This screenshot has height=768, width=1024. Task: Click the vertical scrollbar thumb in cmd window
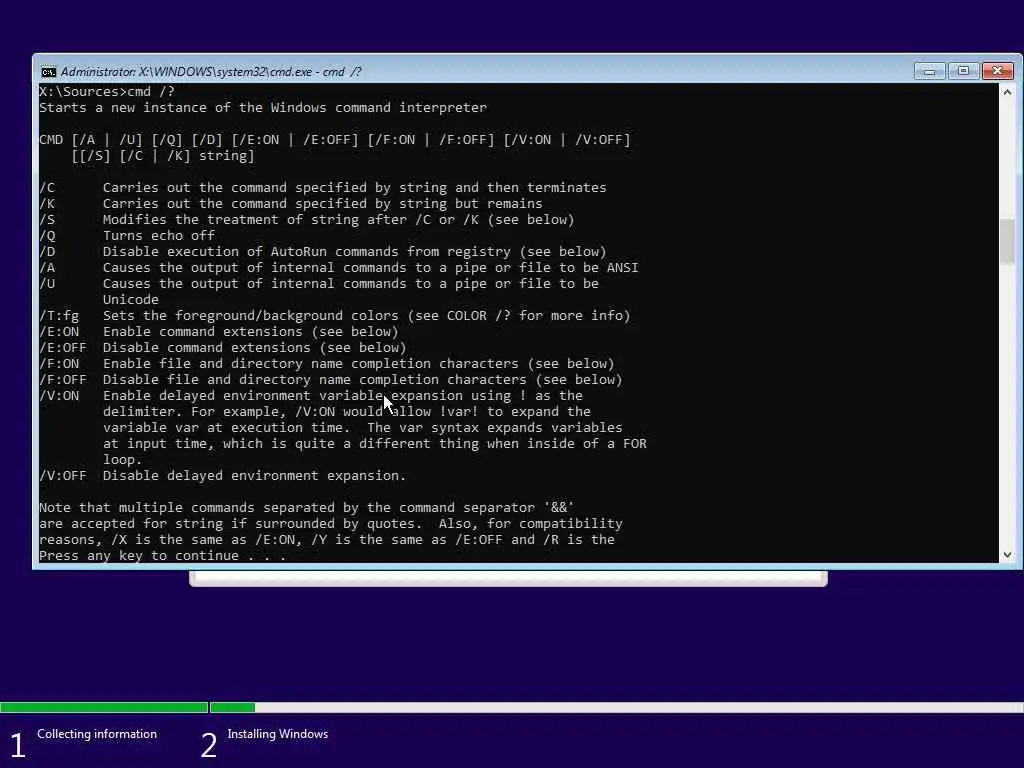click(x=1007, y=241)
